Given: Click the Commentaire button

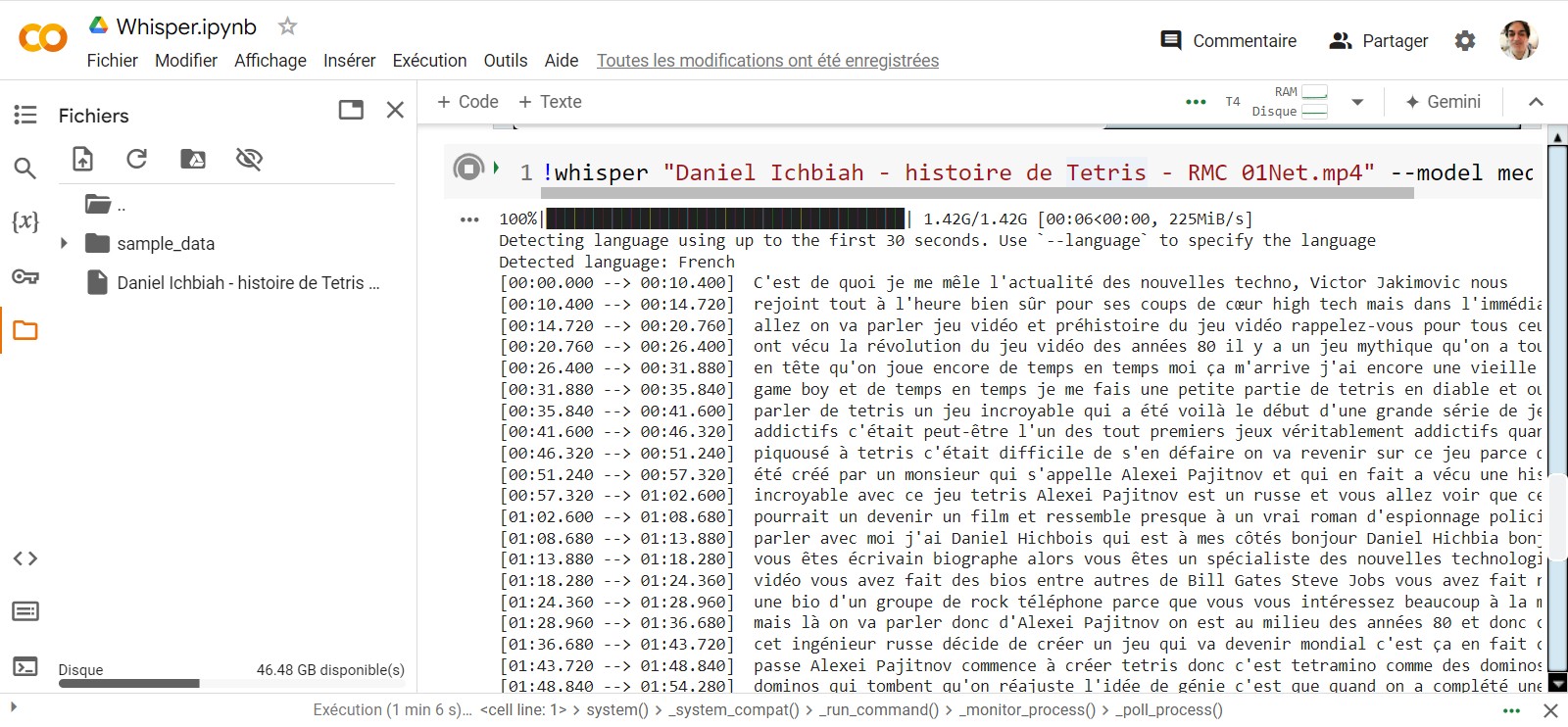Looking at the screenshot, I should pos(1228,40).
